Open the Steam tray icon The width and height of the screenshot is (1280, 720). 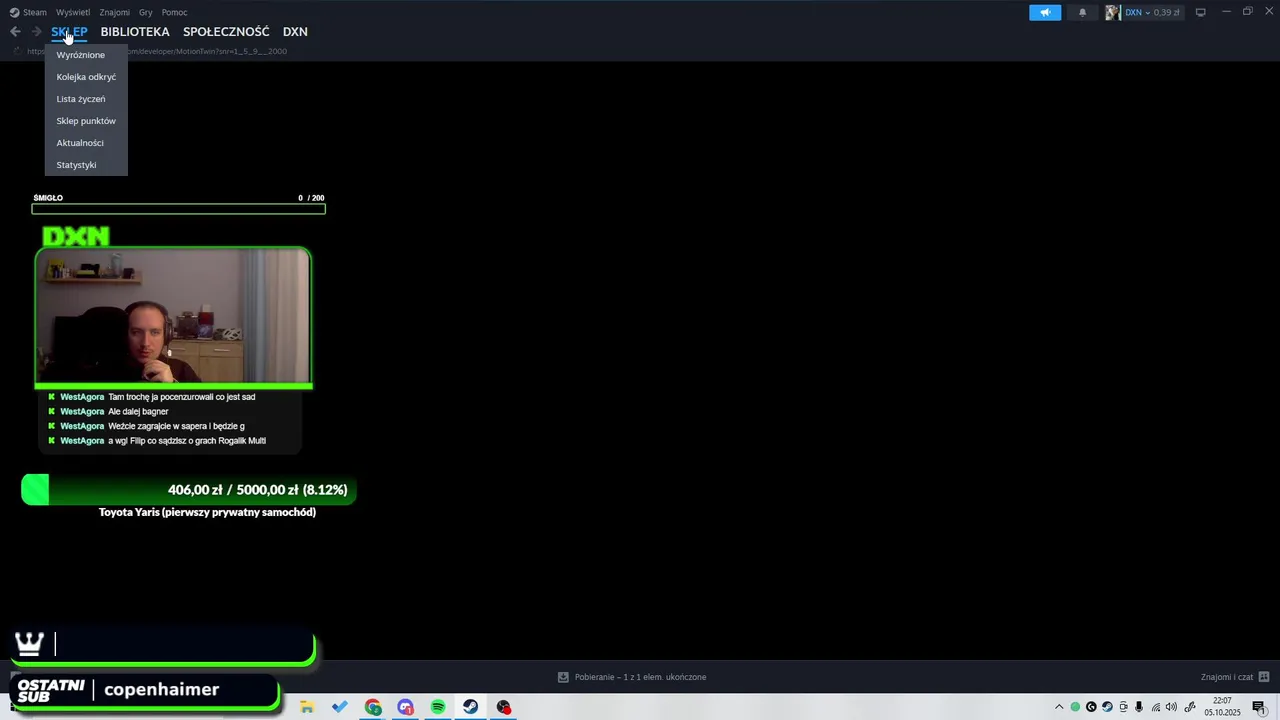[1107, 707]
